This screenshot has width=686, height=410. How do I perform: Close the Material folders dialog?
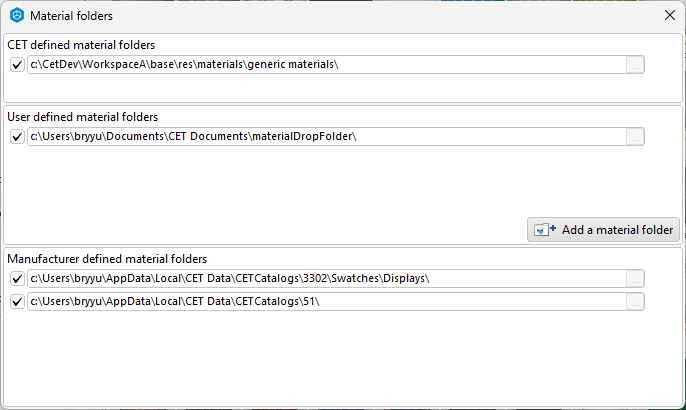click(669, 15)
